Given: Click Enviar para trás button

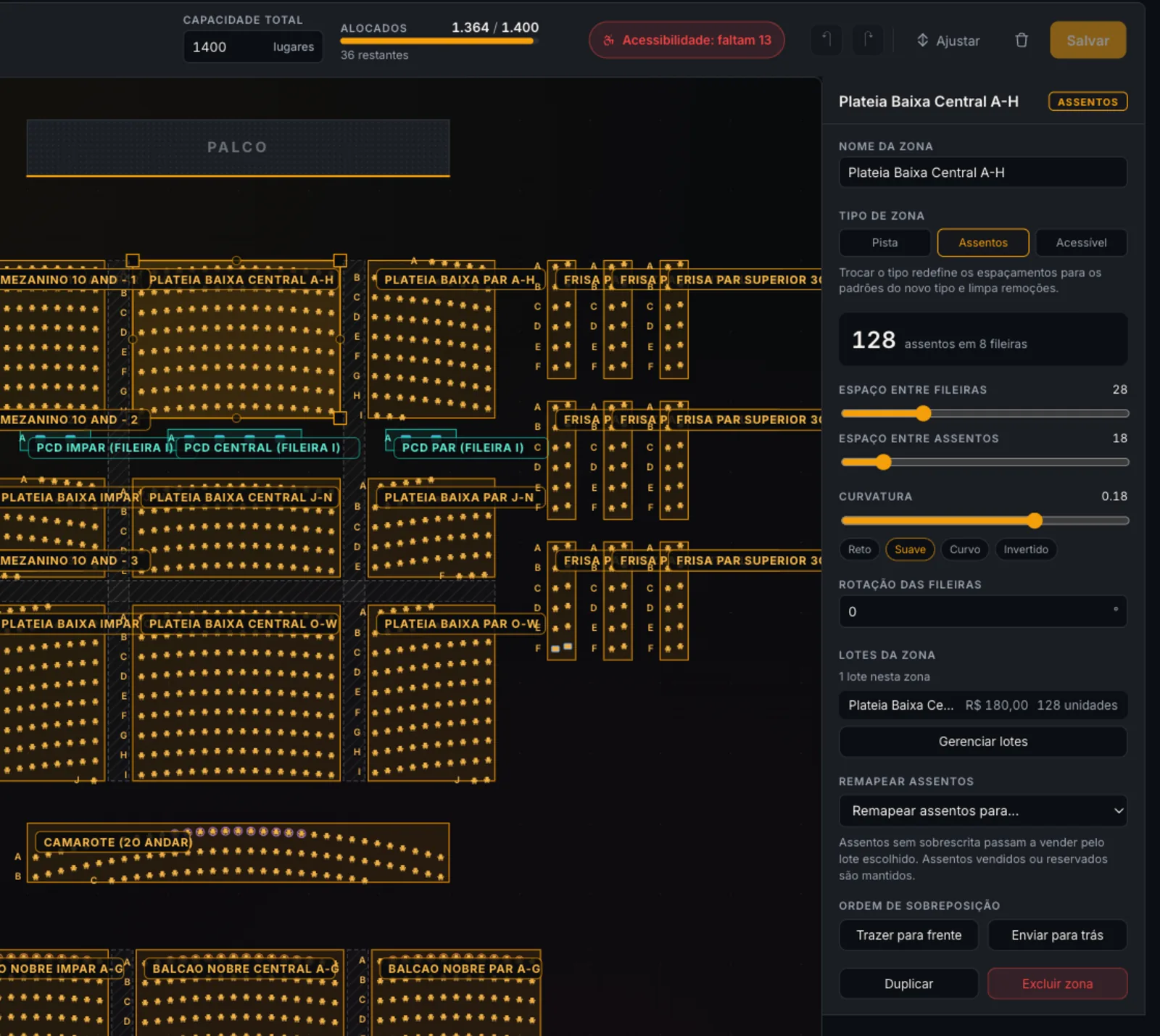Looking at the screenshot, I should pos(1057,935).
